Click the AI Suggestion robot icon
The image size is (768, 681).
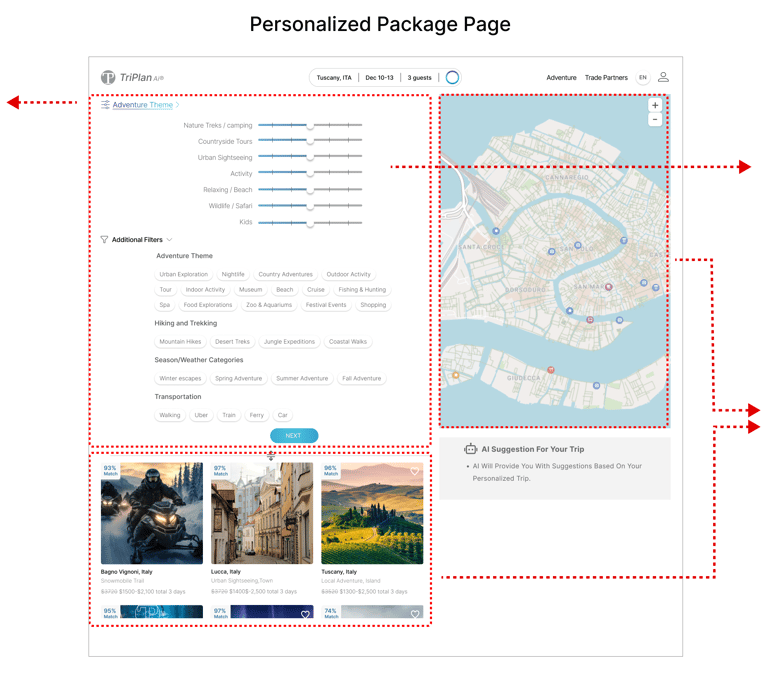(470, 449)
